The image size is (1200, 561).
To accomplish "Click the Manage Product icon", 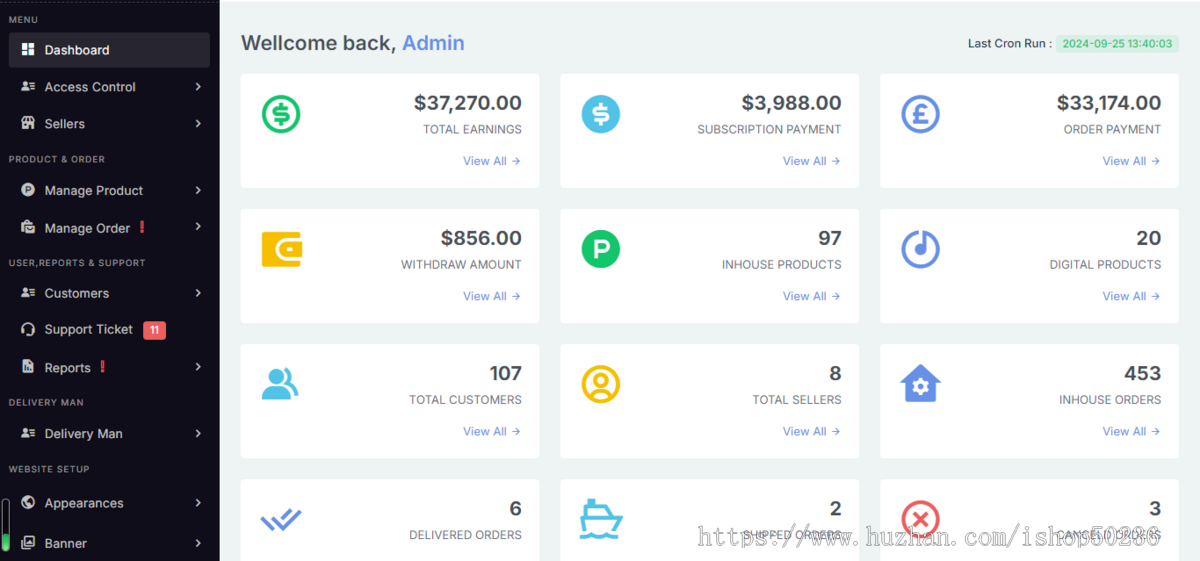I will click(28, 190).
